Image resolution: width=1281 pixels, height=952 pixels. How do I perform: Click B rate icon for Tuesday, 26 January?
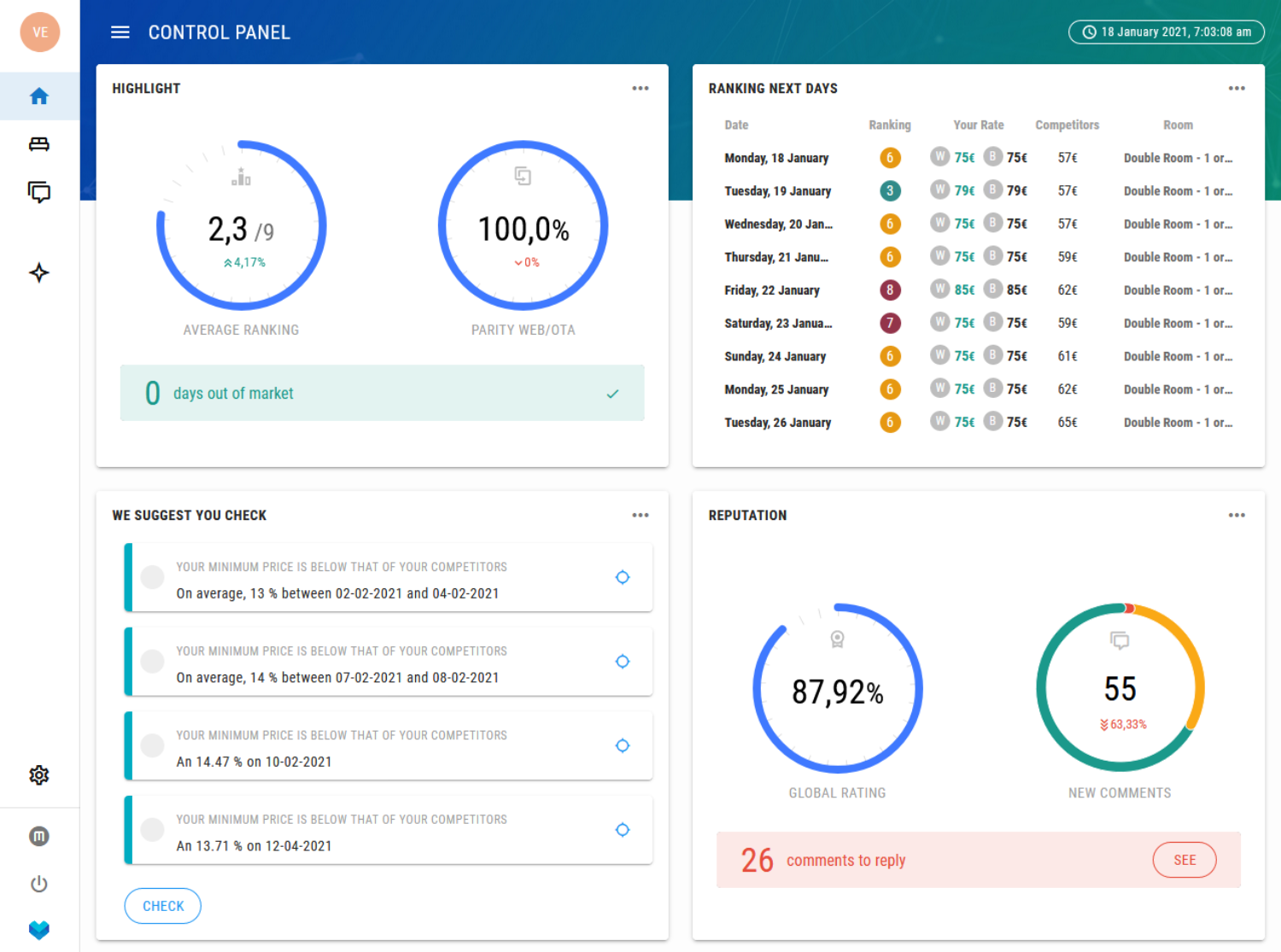click(x=992, y=421)
